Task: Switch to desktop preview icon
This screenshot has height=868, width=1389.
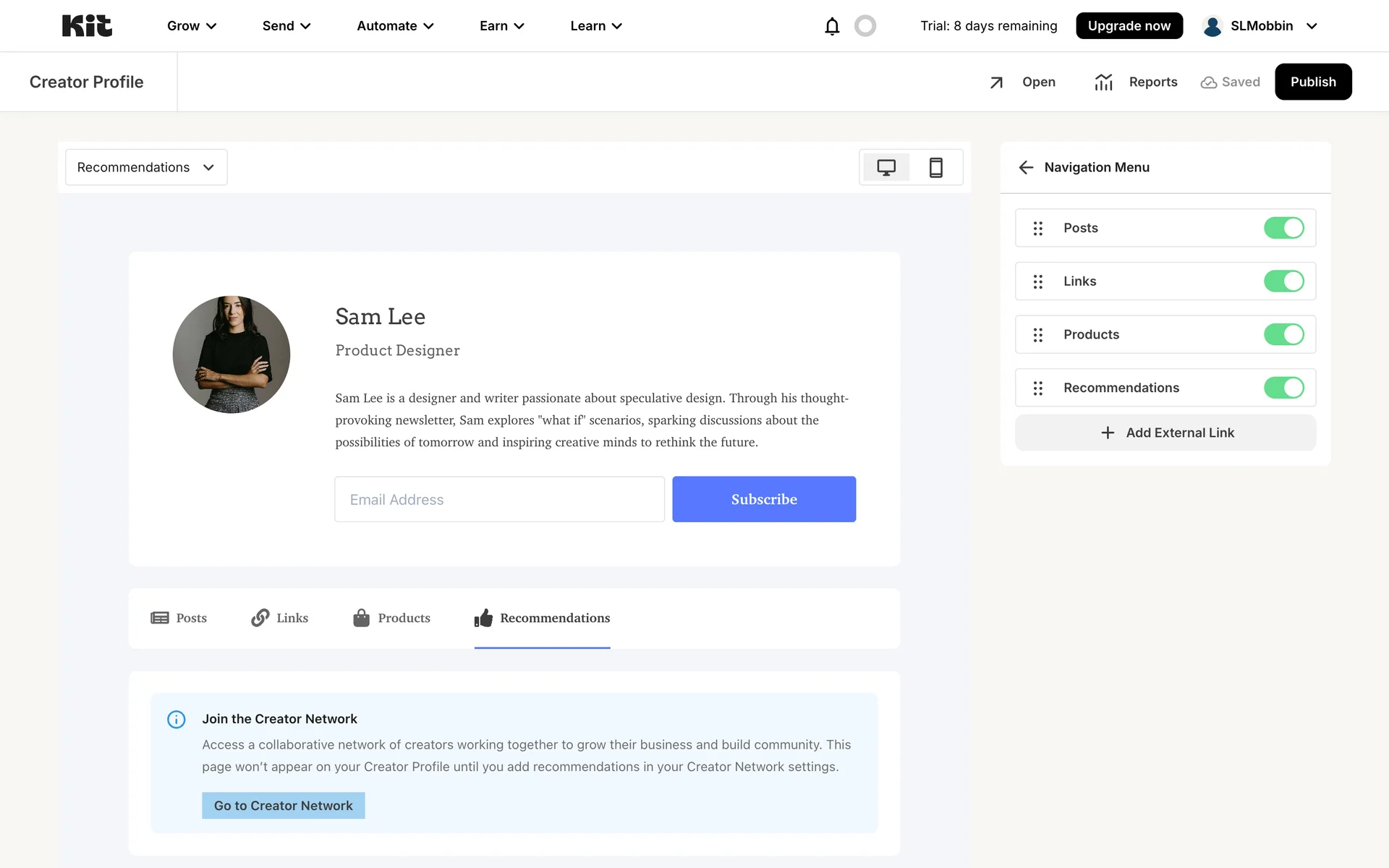Action: tap(886, 168)
